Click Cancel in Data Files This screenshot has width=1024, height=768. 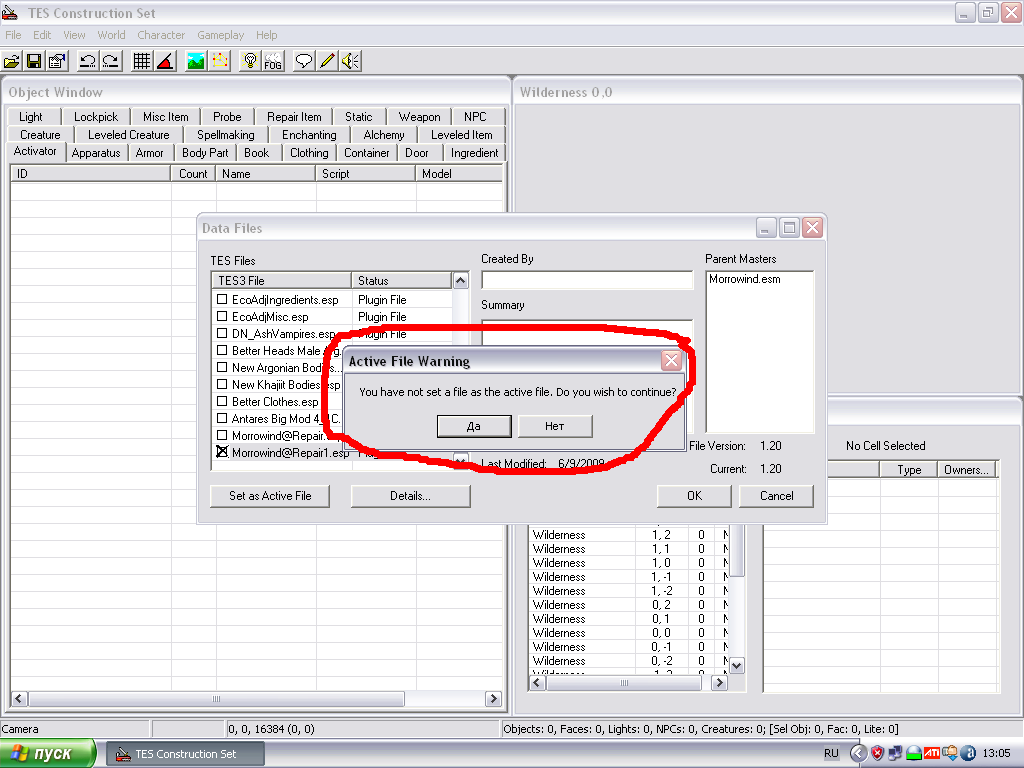pos(776,496)
